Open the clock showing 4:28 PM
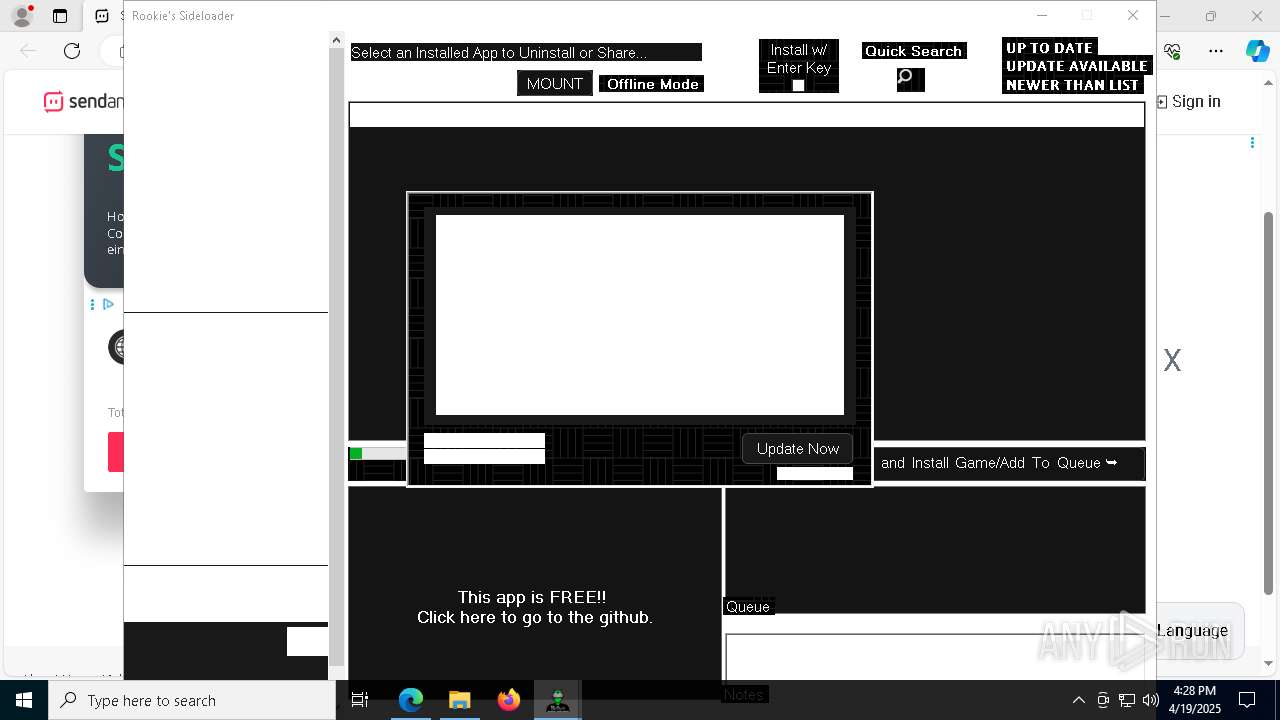The width and height of the screenshot is (1280, 720). point(1196,700)
